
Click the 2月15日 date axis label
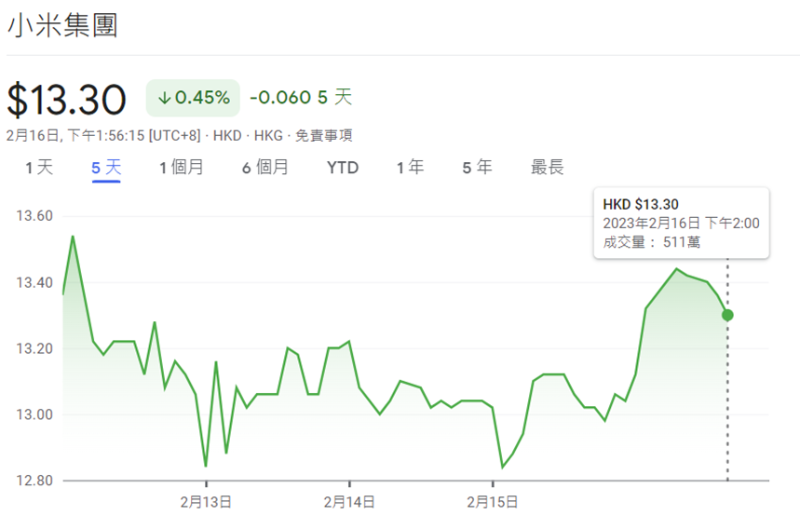(x=492, y=501)
